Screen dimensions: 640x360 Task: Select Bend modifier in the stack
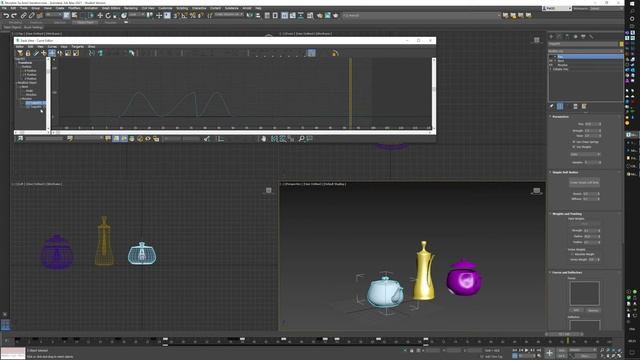(x=561, y=61)
